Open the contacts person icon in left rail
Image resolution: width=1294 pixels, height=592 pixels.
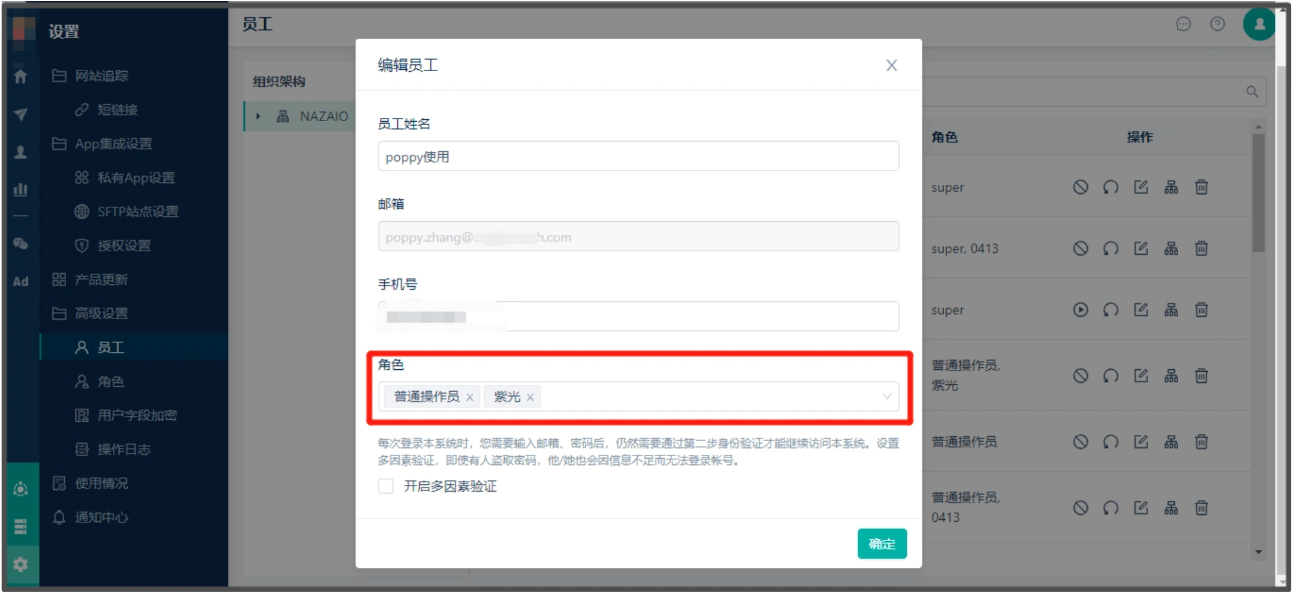20,153
